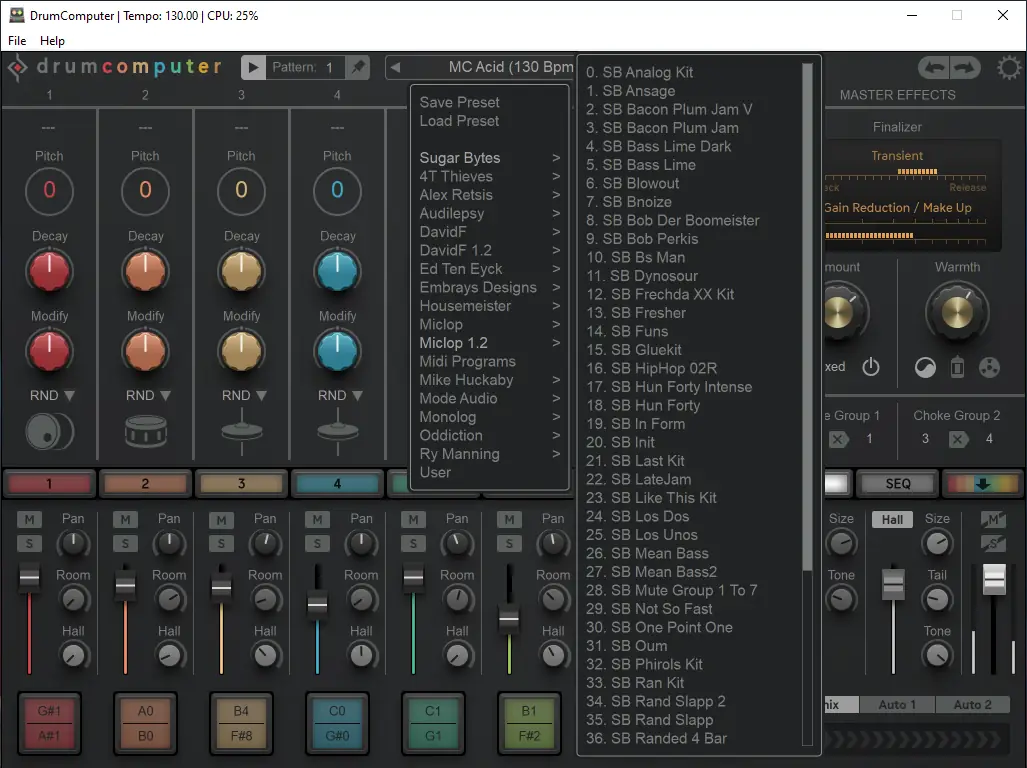
Task: Switch to the Auto 1 tab
Action: (897, 704)
